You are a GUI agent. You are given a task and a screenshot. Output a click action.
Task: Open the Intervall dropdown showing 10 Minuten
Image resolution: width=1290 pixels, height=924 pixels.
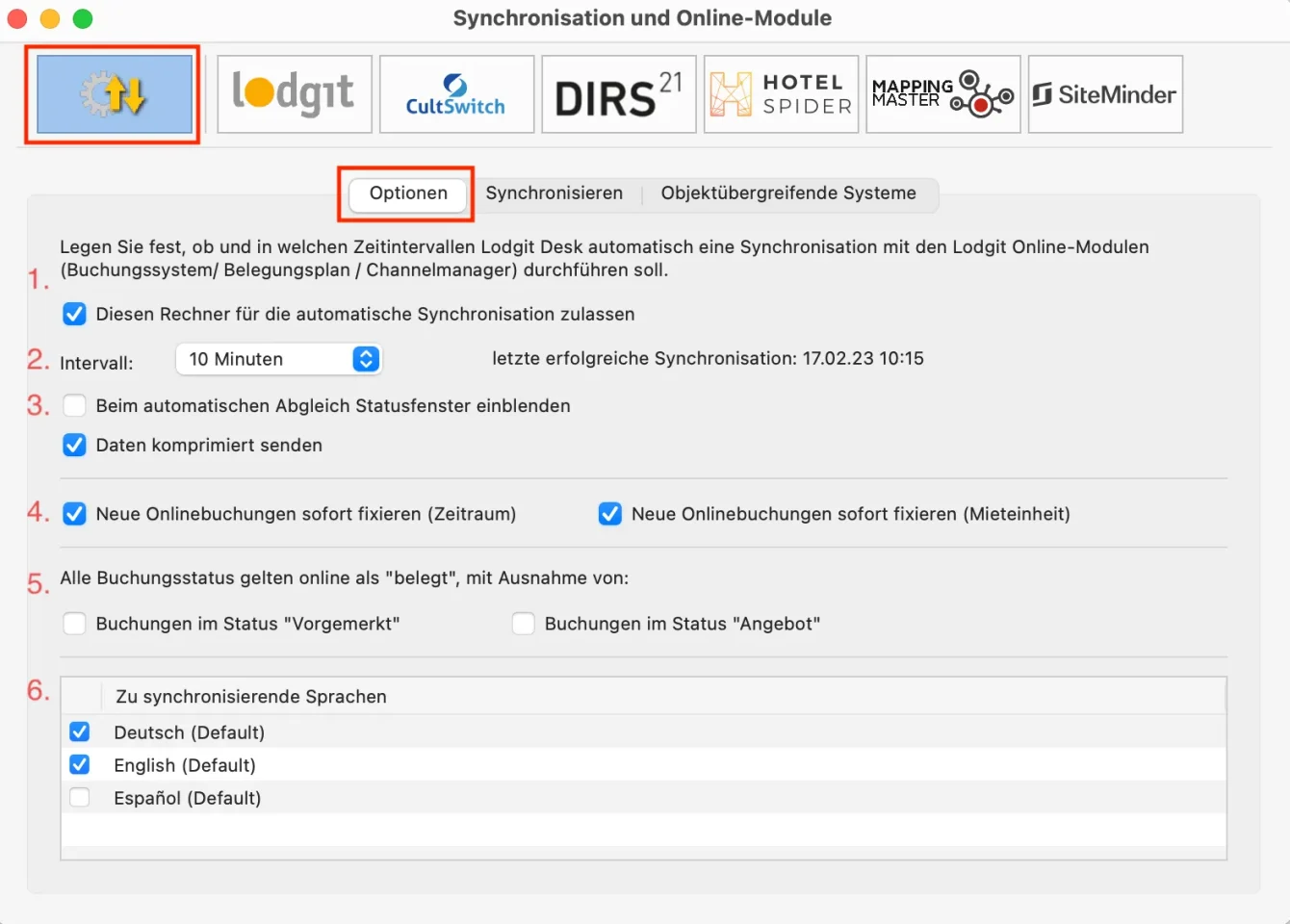pos(278,359)
